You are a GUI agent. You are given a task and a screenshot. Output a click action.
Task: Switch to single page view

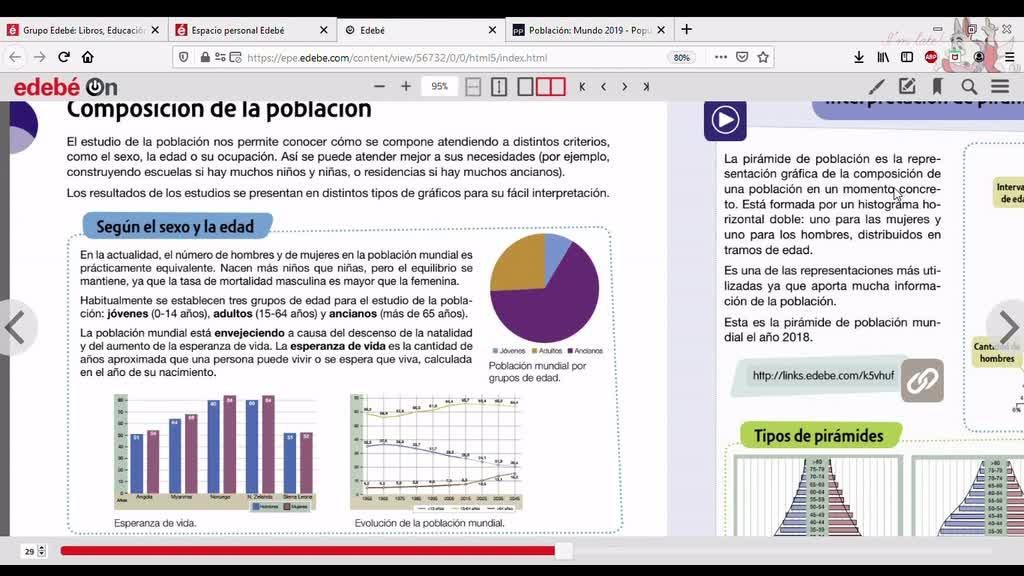click(525, 87)
